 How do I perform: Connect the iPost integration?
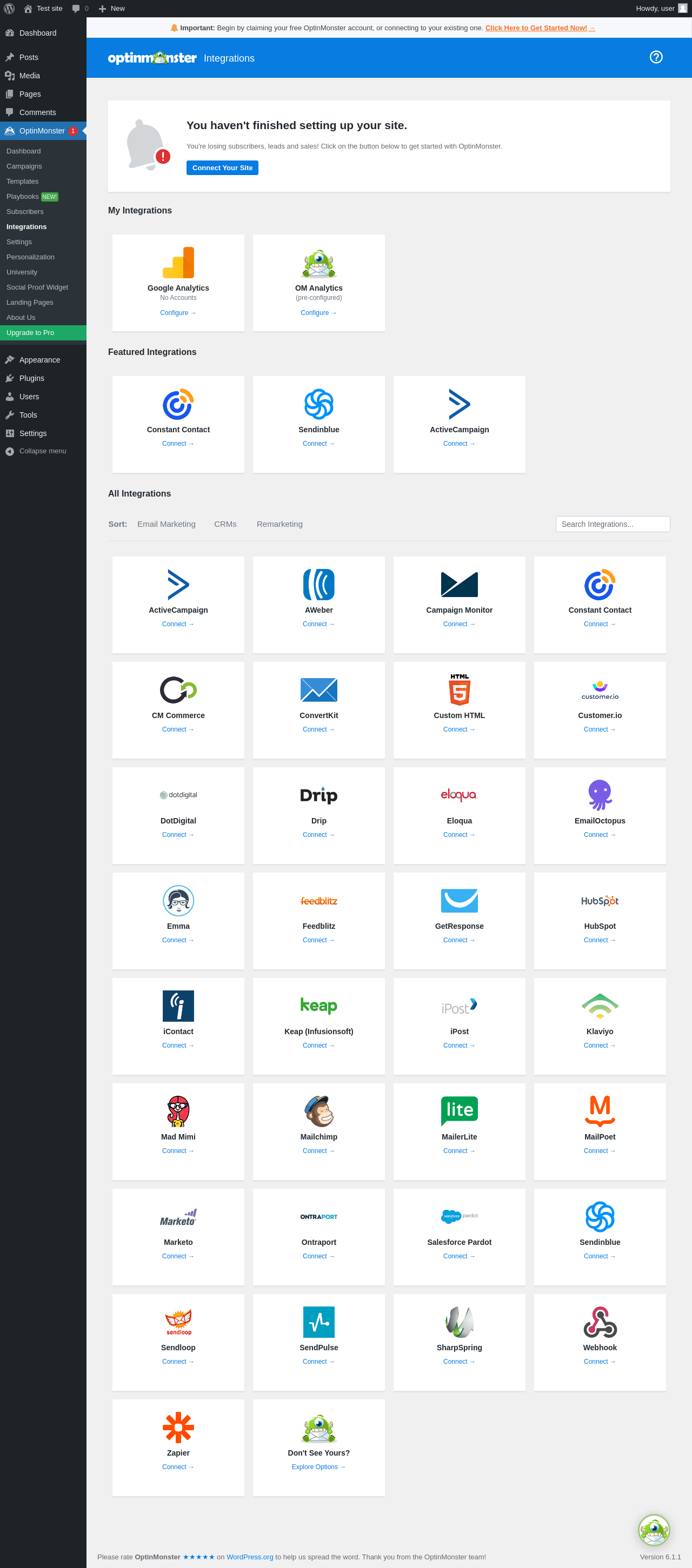click(460, 1046)
